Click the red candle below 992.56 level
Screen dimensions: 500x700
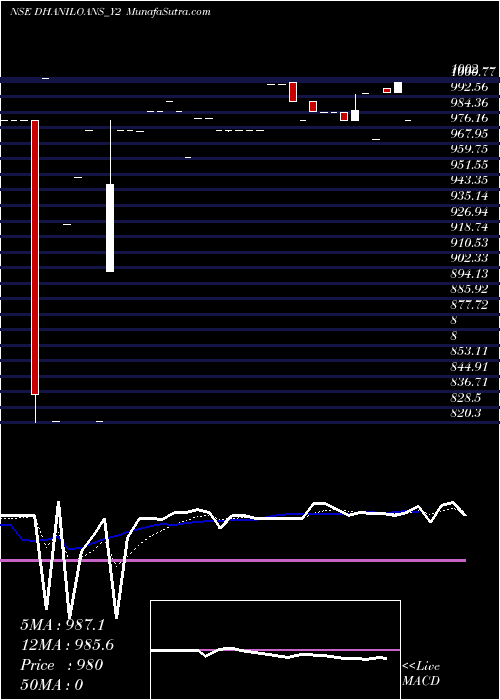(293, 92)
